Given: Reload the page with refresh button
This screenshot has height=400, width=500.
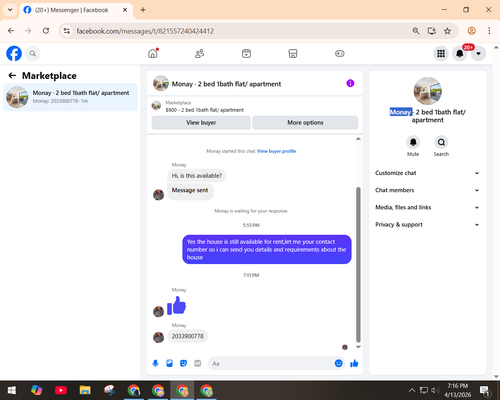Looking at the screenshot, I should 46,31.
